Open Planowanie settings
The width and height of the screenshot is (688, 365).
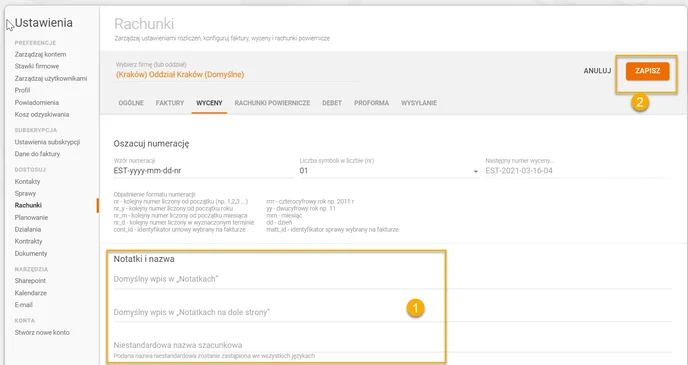(x=31, y=218)
